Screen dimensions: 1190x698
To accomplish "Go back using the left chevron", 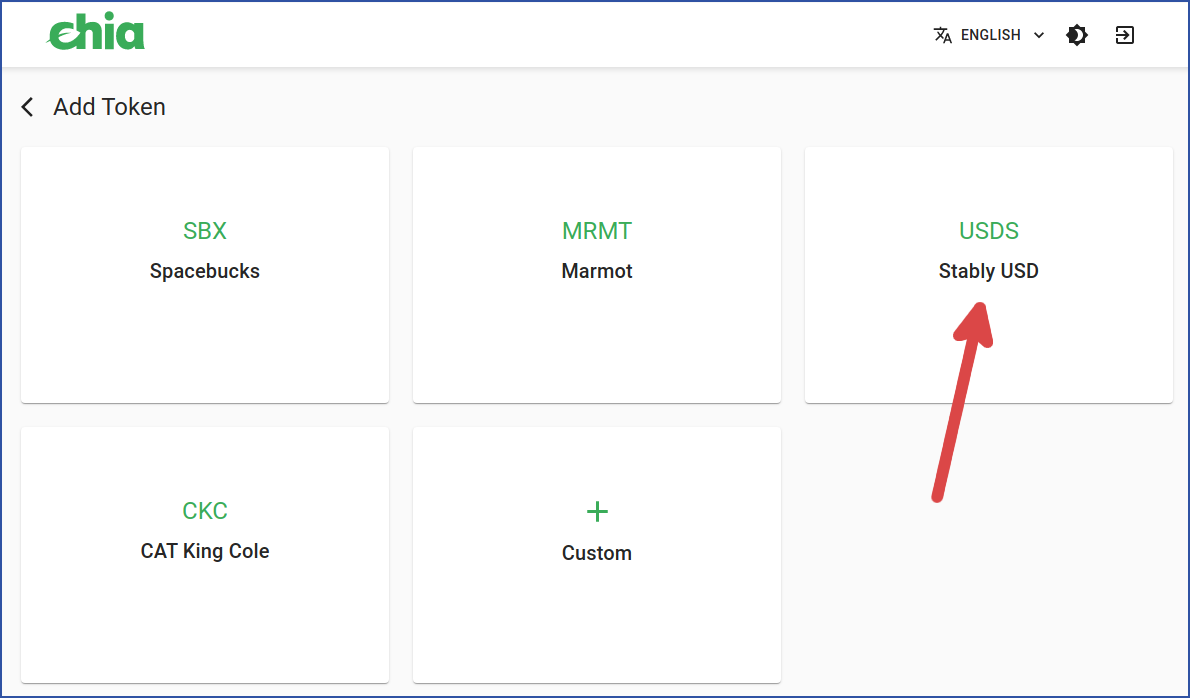I will click(27, 107).
